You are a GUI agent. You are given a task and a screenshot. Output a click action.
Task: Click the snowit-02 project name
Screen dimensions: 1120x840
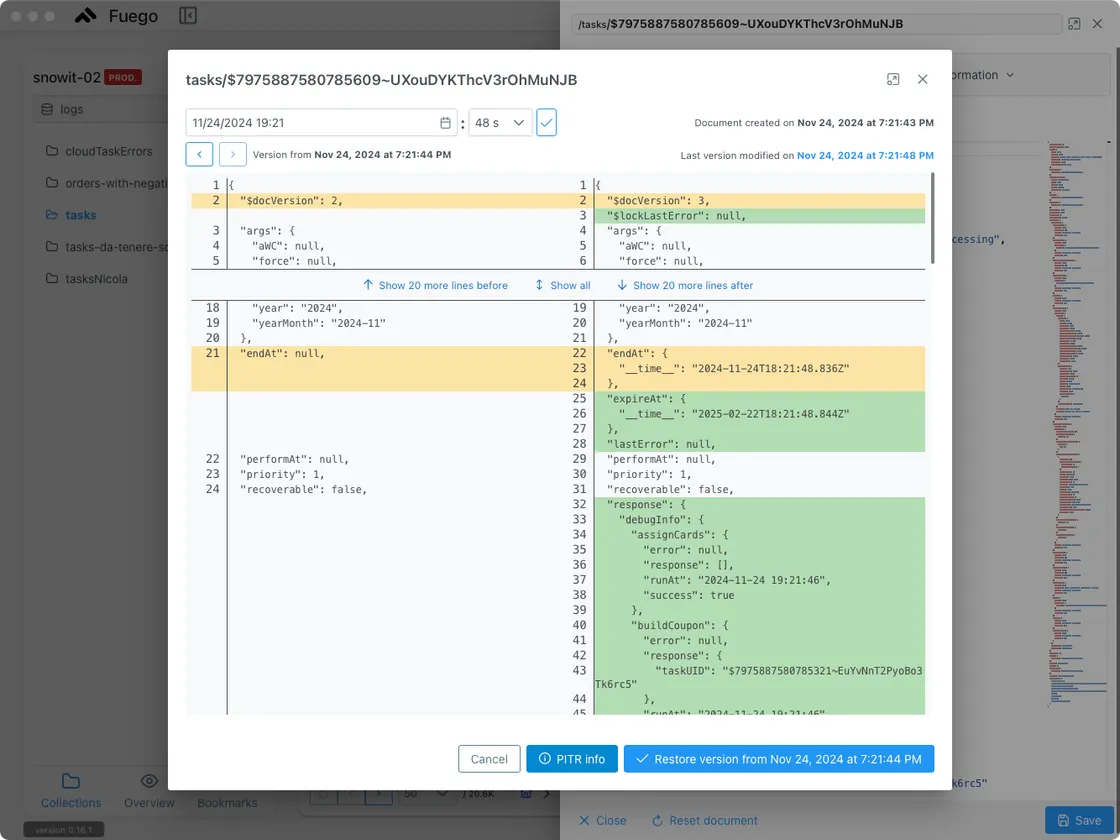pyautogui.click(x=66, y=77)
